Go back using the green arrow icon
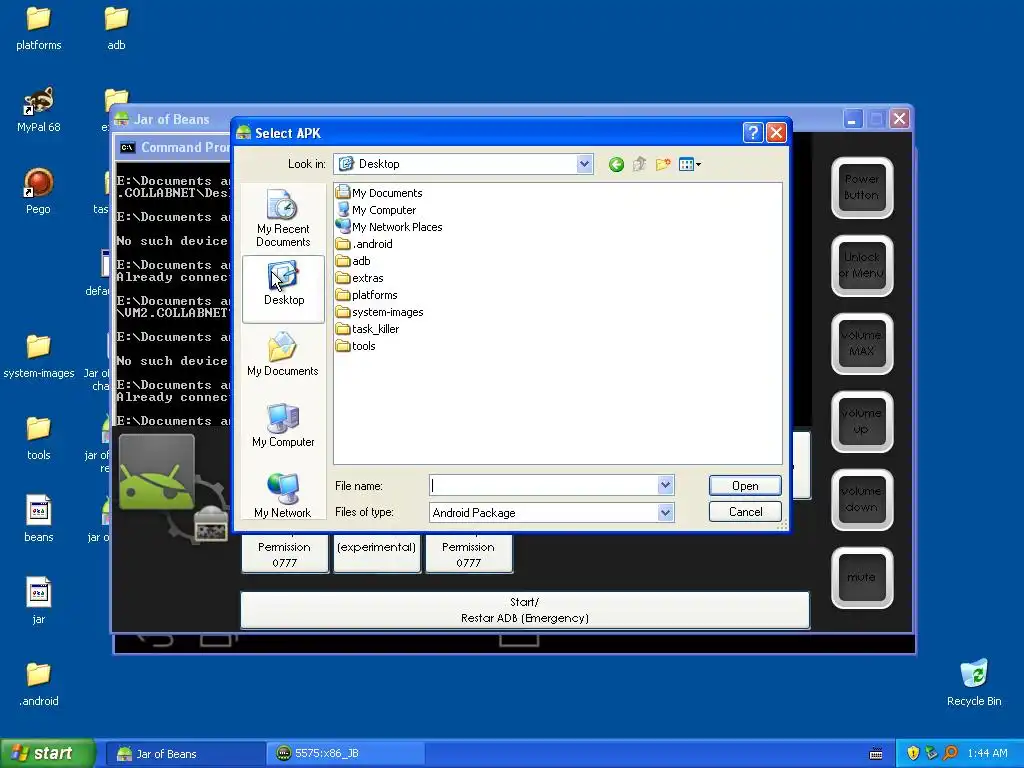The width and height of the screenshot is (1024, 768). pyautogui.click(x=616, y=165)
